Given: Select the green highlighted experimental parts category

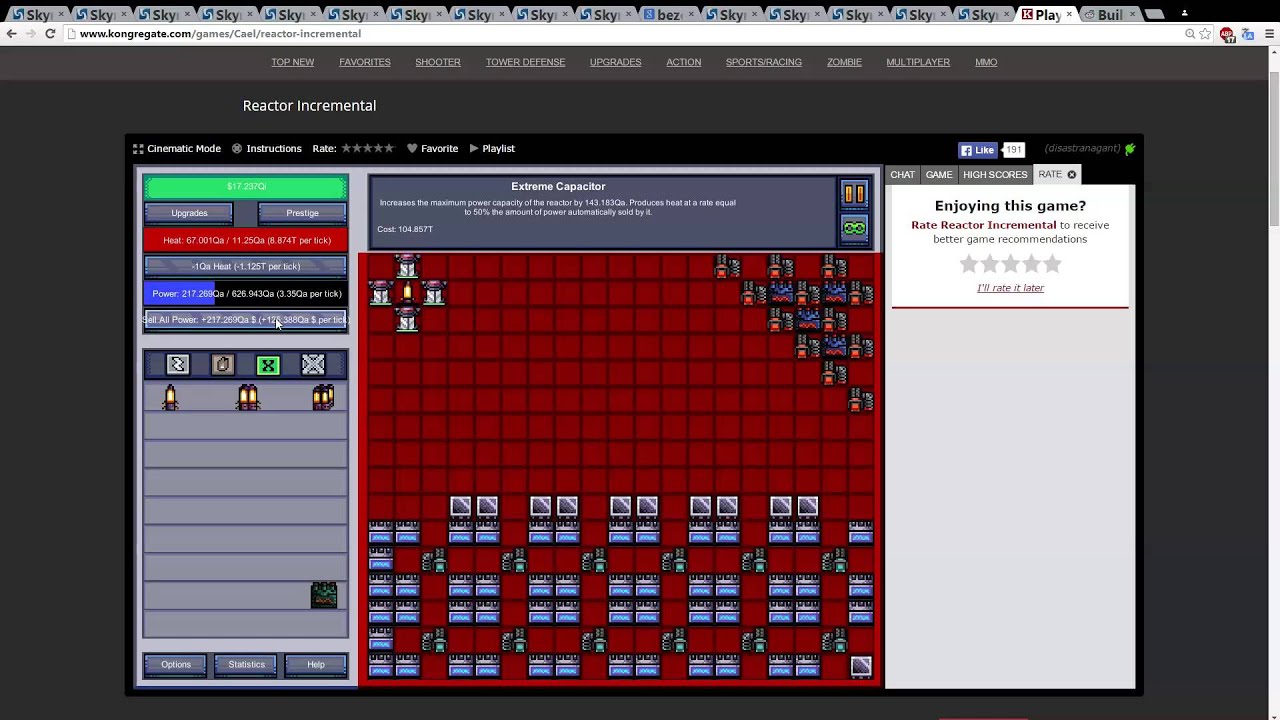Looking at the screenshot, I should tap(268, 365).
